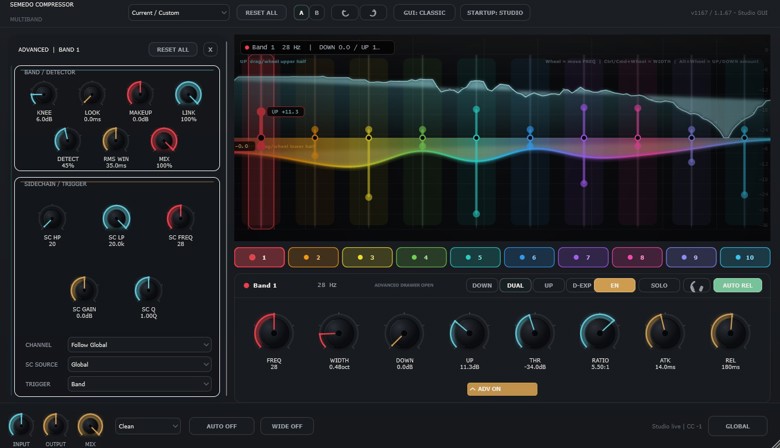Screen dimensions: 780x448
Task: Select band 7 tab
Action: [583, 258]
